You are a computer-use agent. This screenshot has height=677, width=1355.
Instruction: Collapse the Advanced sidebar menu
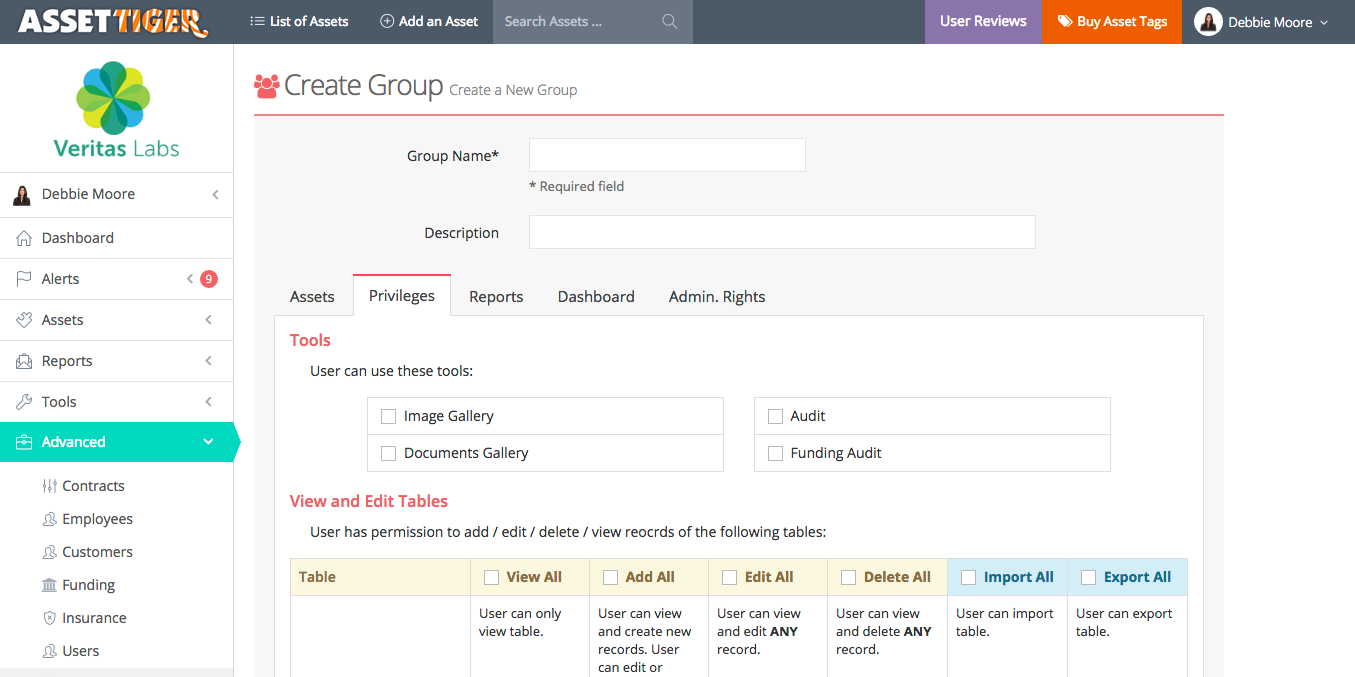(x=74, y=441)
